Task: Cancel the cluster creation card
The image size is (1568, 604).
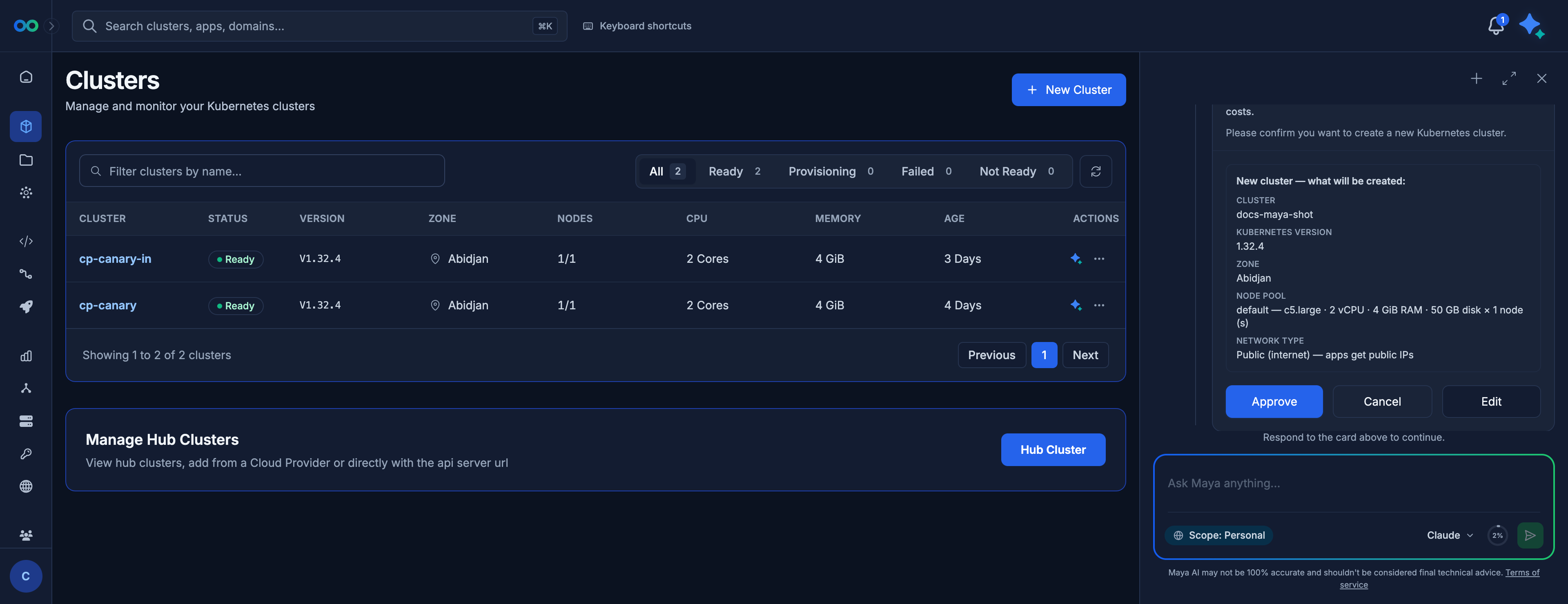Action: pos(1382,402)
